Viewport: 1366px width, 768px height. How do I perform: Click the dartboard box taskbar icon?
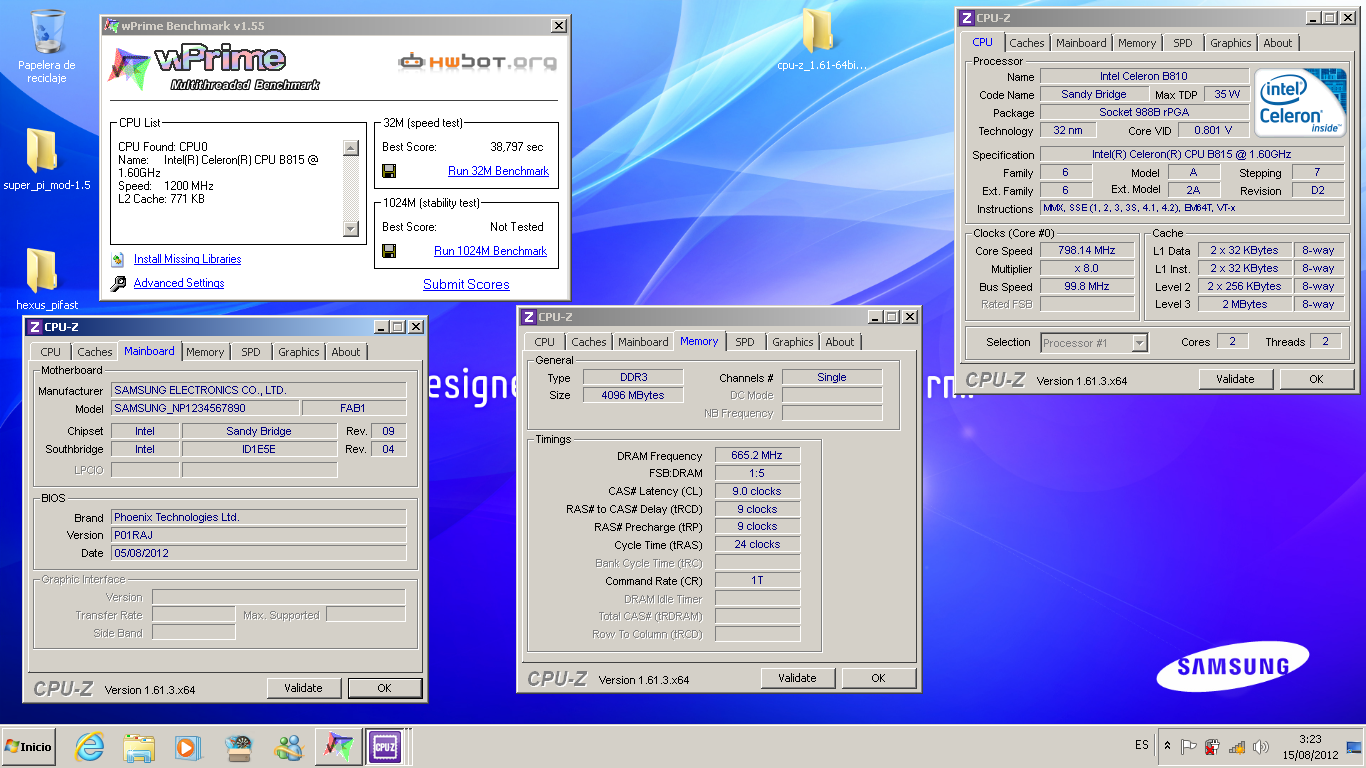tap(239, 747)
